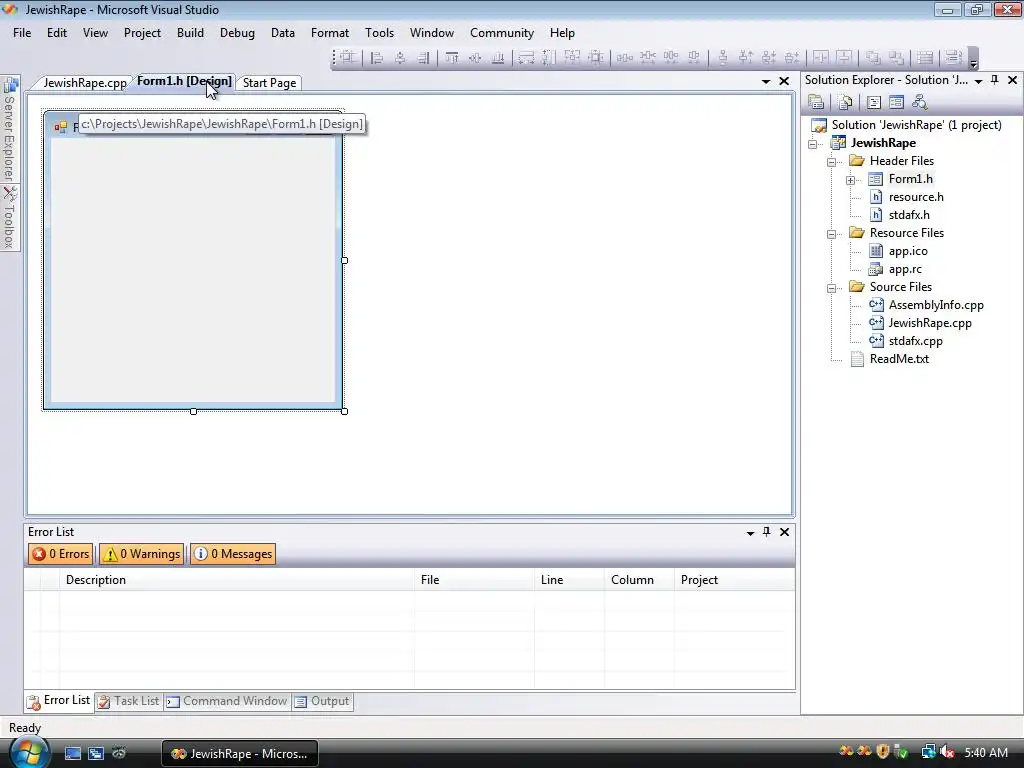Open the Format menu
This screenshot has width=1024, height=768.
click(x=330, y=33)
